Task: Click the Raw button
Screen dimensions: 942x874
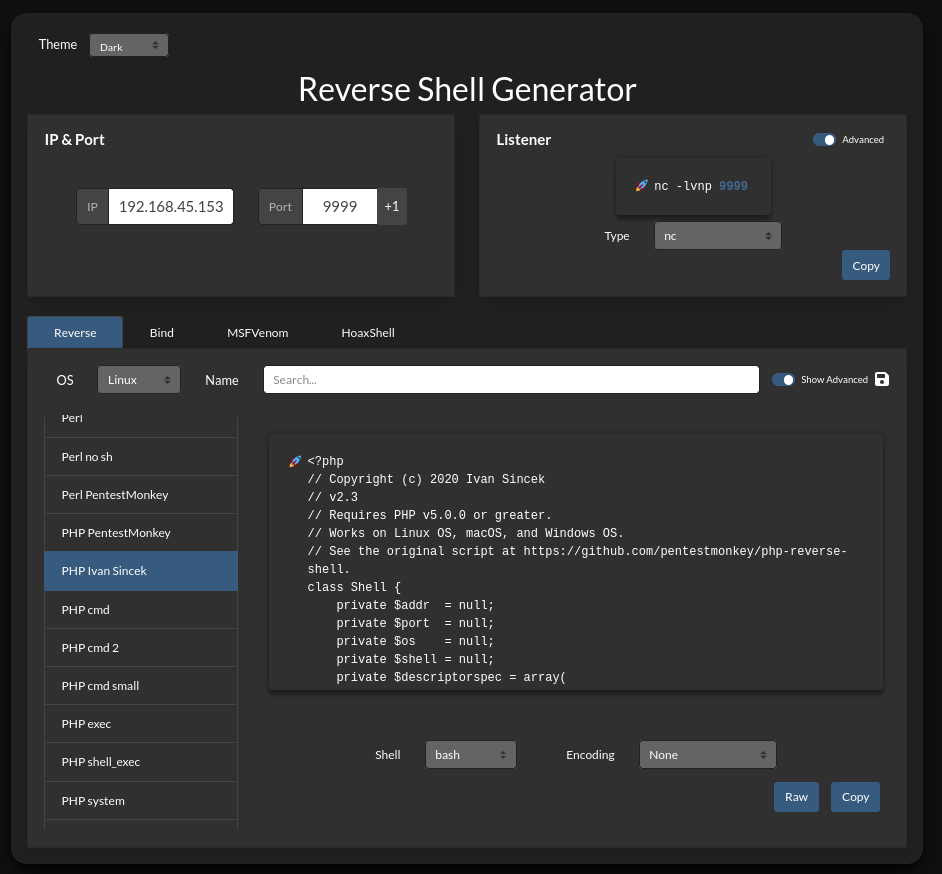Action: [x=796, y=797]
